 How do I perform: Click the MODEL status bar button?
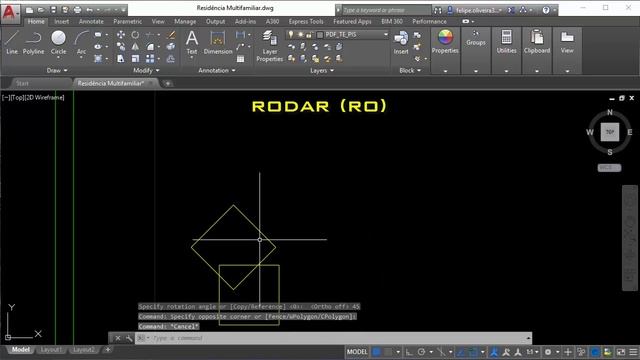(357, 351)
